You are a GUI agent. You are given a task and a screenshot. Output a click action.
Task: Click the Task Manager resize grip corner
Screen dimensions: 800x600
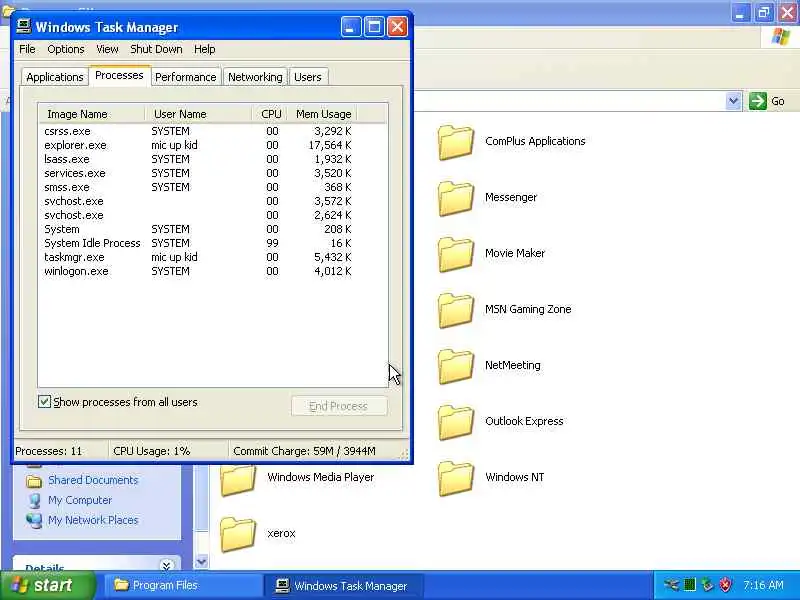tap(405, 454)
